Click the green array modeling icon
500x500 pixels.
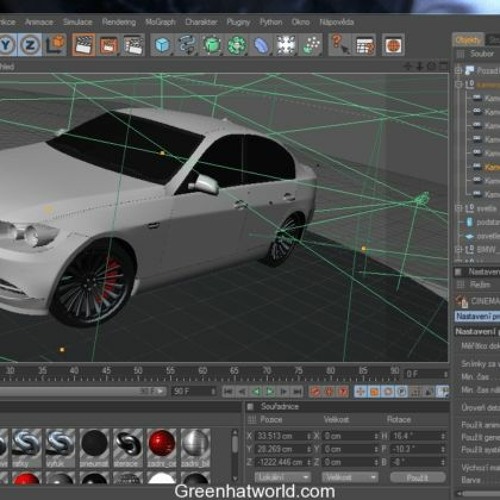point(236,45)
